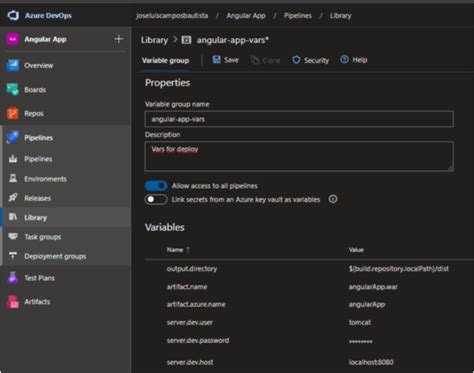Open Boards in the sidebar
The width and height of the screenshot is (474, 373).
click(35, 90)
